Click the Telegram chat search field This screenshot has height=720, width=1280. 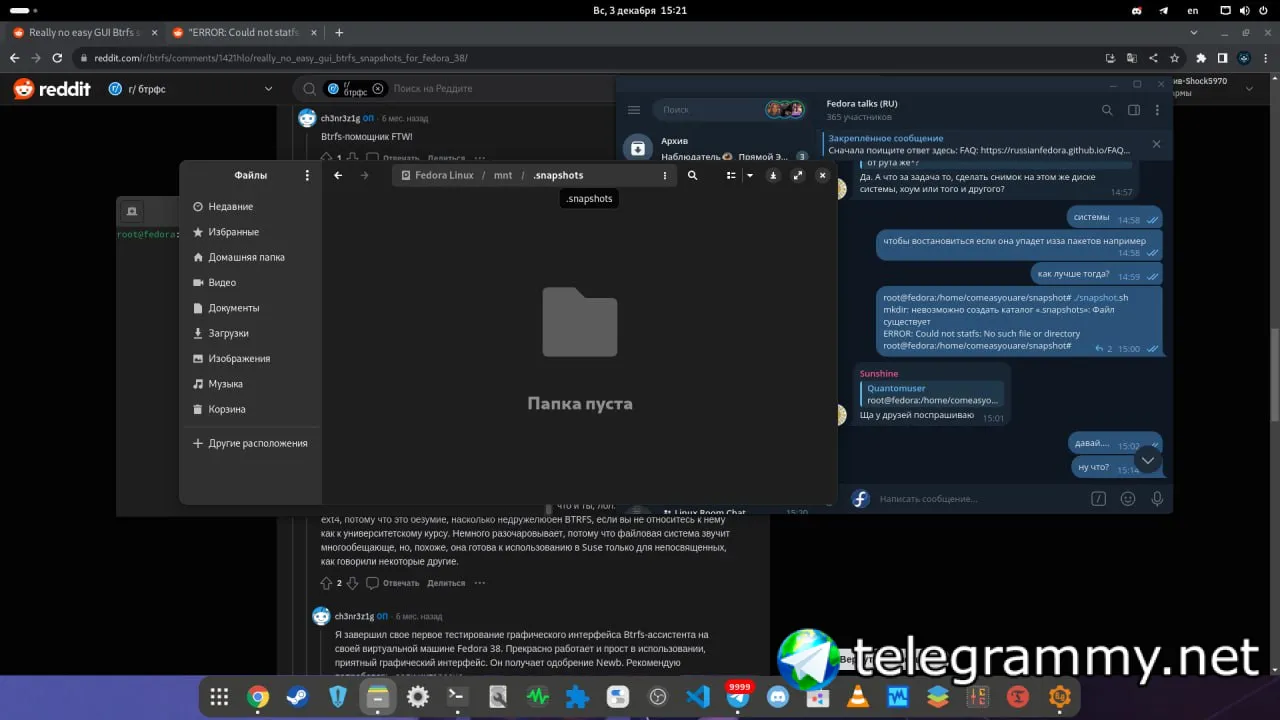click(730, 110)
